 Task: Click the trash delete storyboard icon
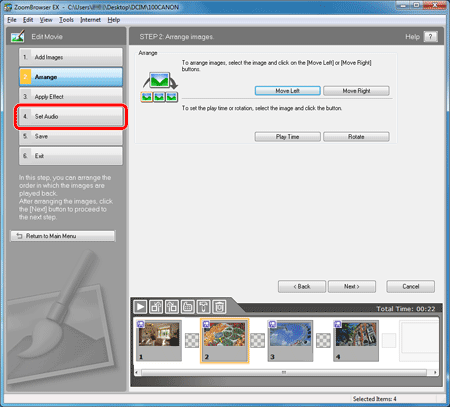[x=219, y=307]
